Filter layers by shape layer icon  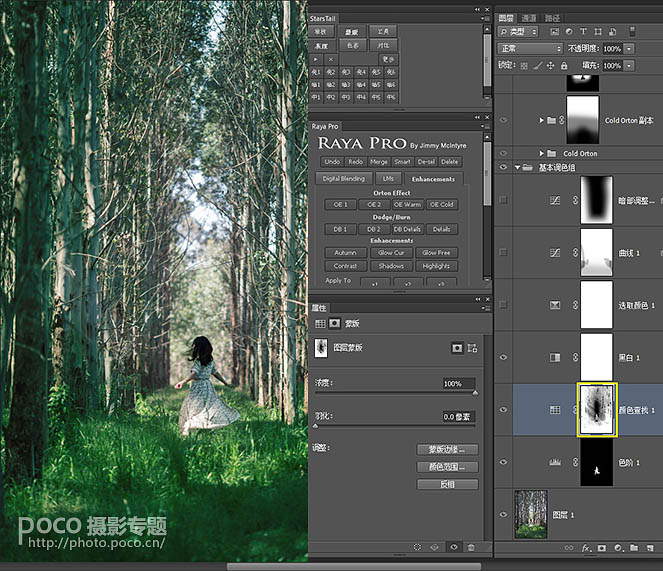click(x=598, y=32)
